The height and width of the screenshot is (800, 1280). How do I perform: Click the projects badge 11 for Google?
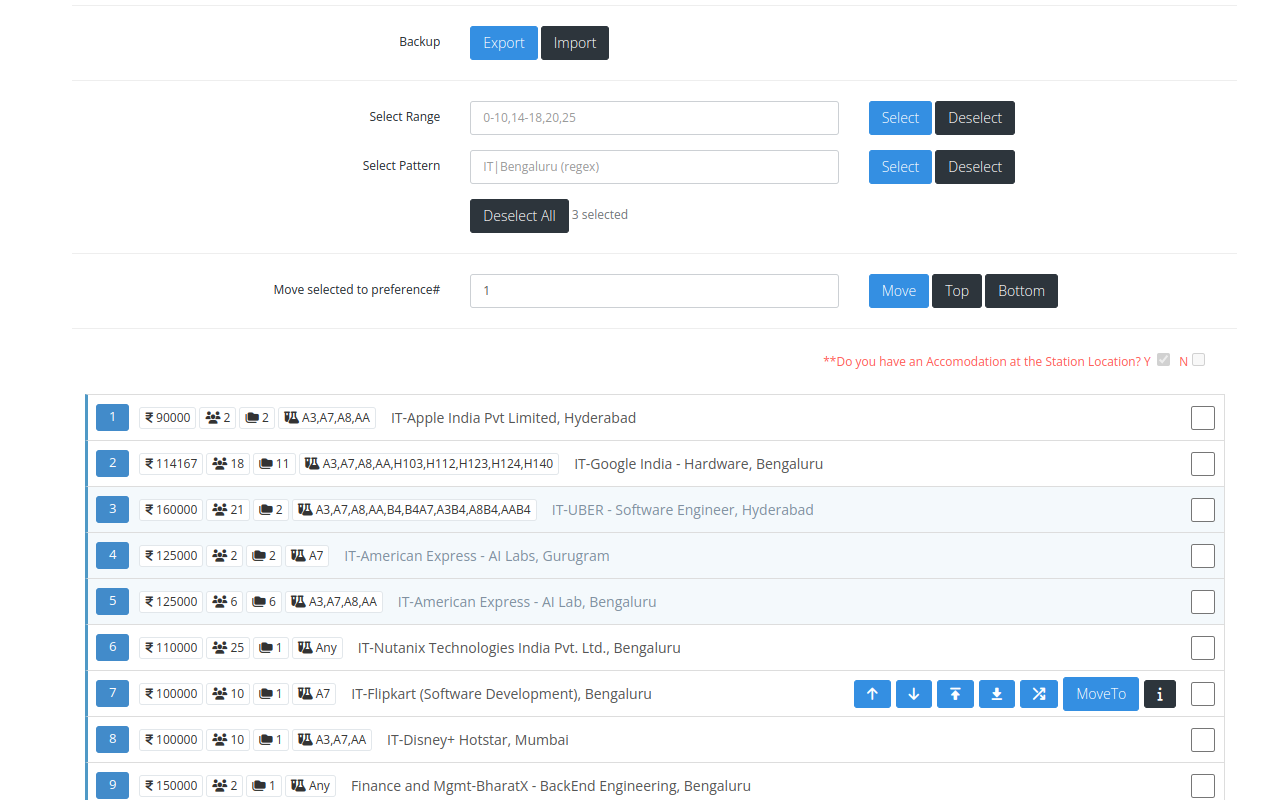point(274,464)
